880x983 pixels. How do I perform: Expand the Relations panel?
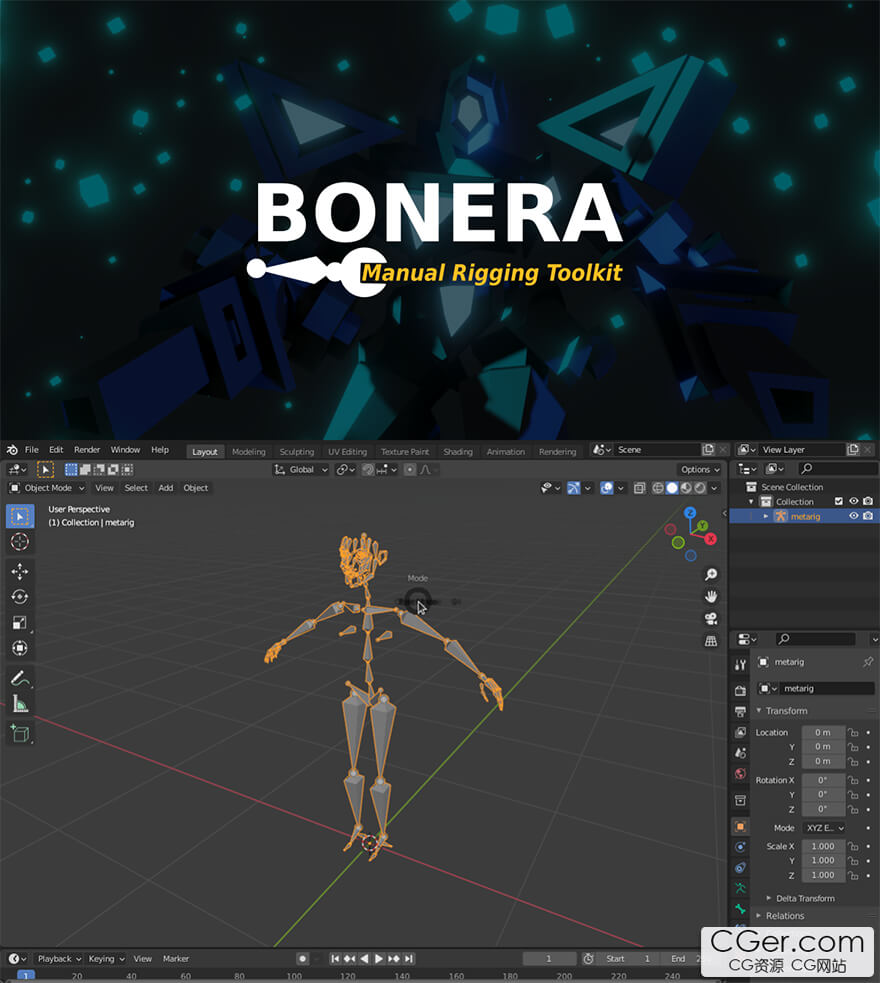(759, 915)
